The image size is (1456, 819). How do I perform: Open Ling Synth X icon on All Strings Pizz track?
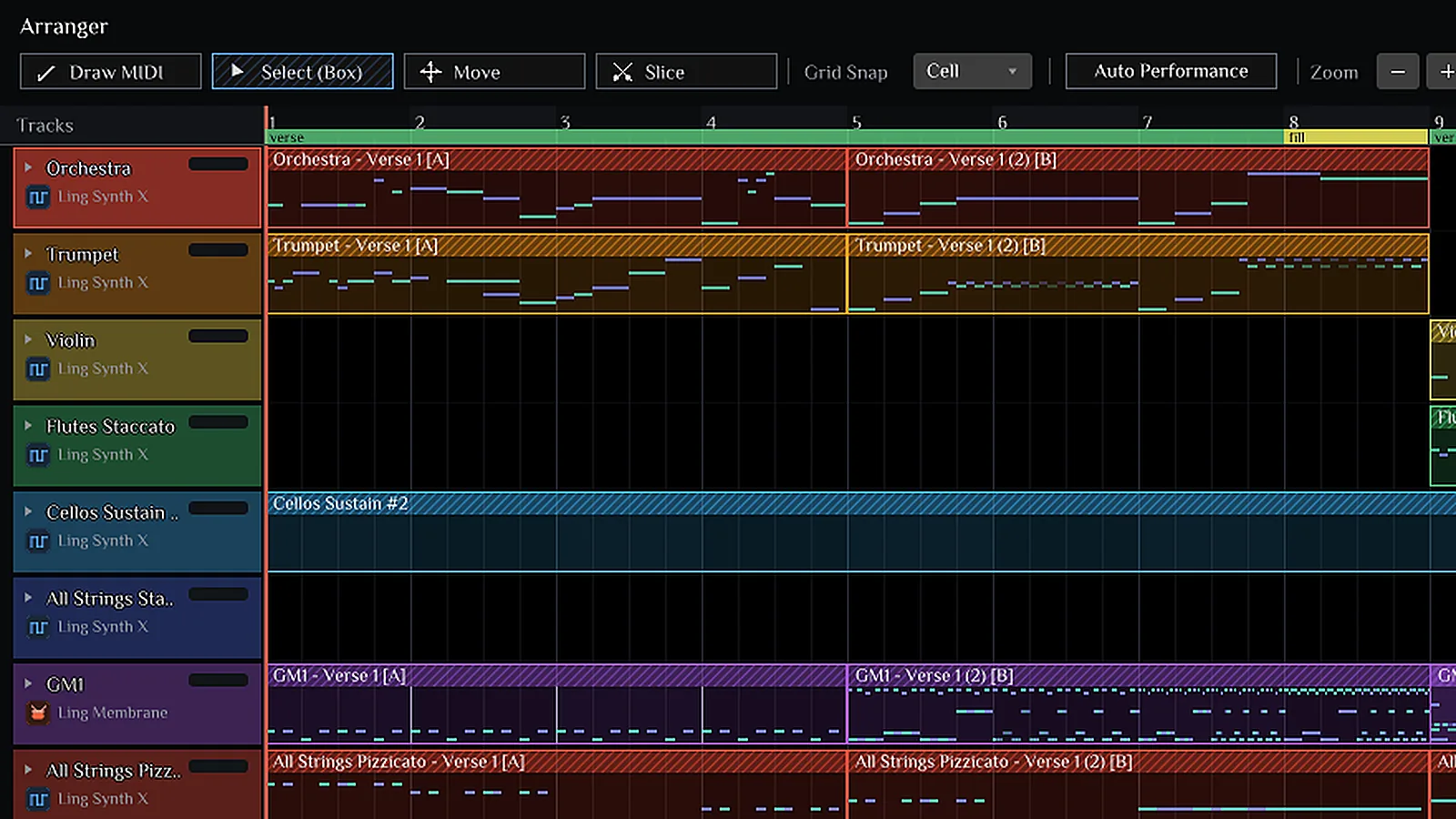[38, 799]
